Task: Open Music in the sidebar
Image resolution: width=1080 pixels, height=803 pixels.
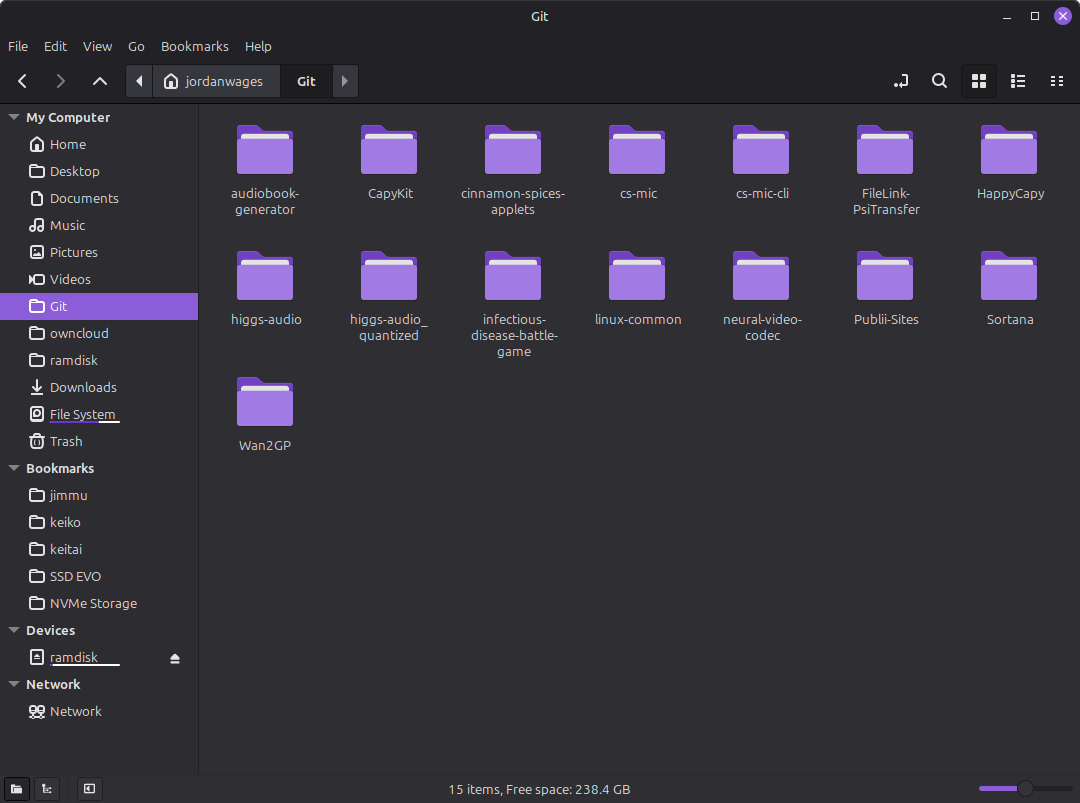Action: [99, 225]
